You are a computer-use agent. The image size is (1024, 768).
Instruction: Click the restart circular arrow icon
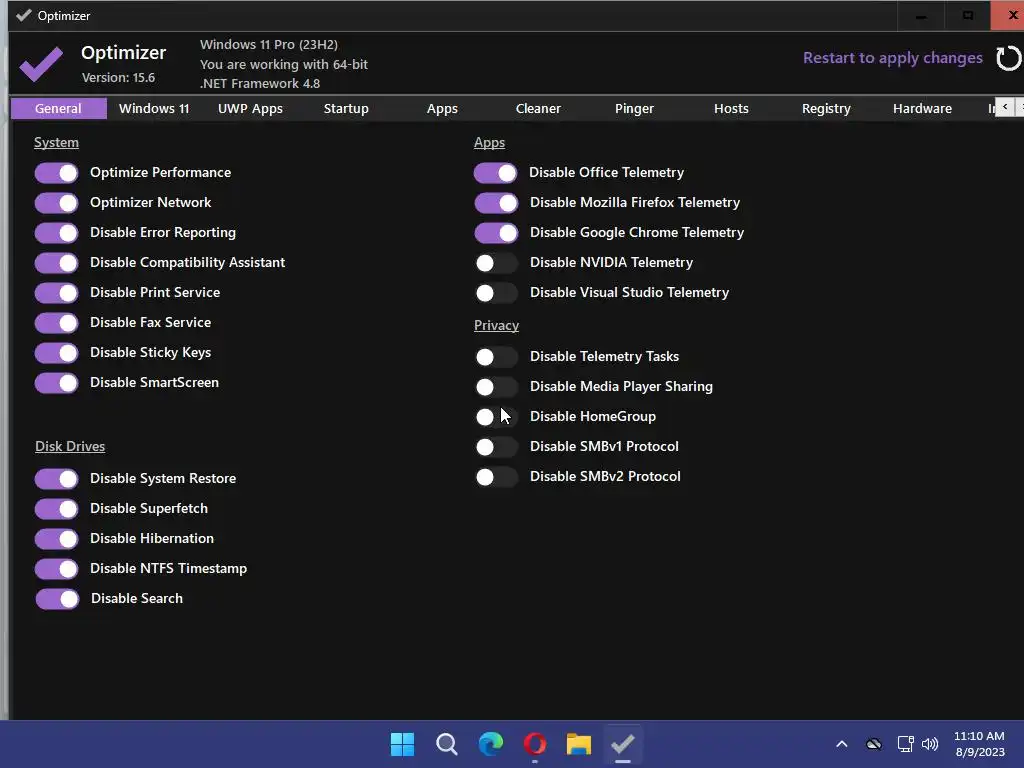1008,58
